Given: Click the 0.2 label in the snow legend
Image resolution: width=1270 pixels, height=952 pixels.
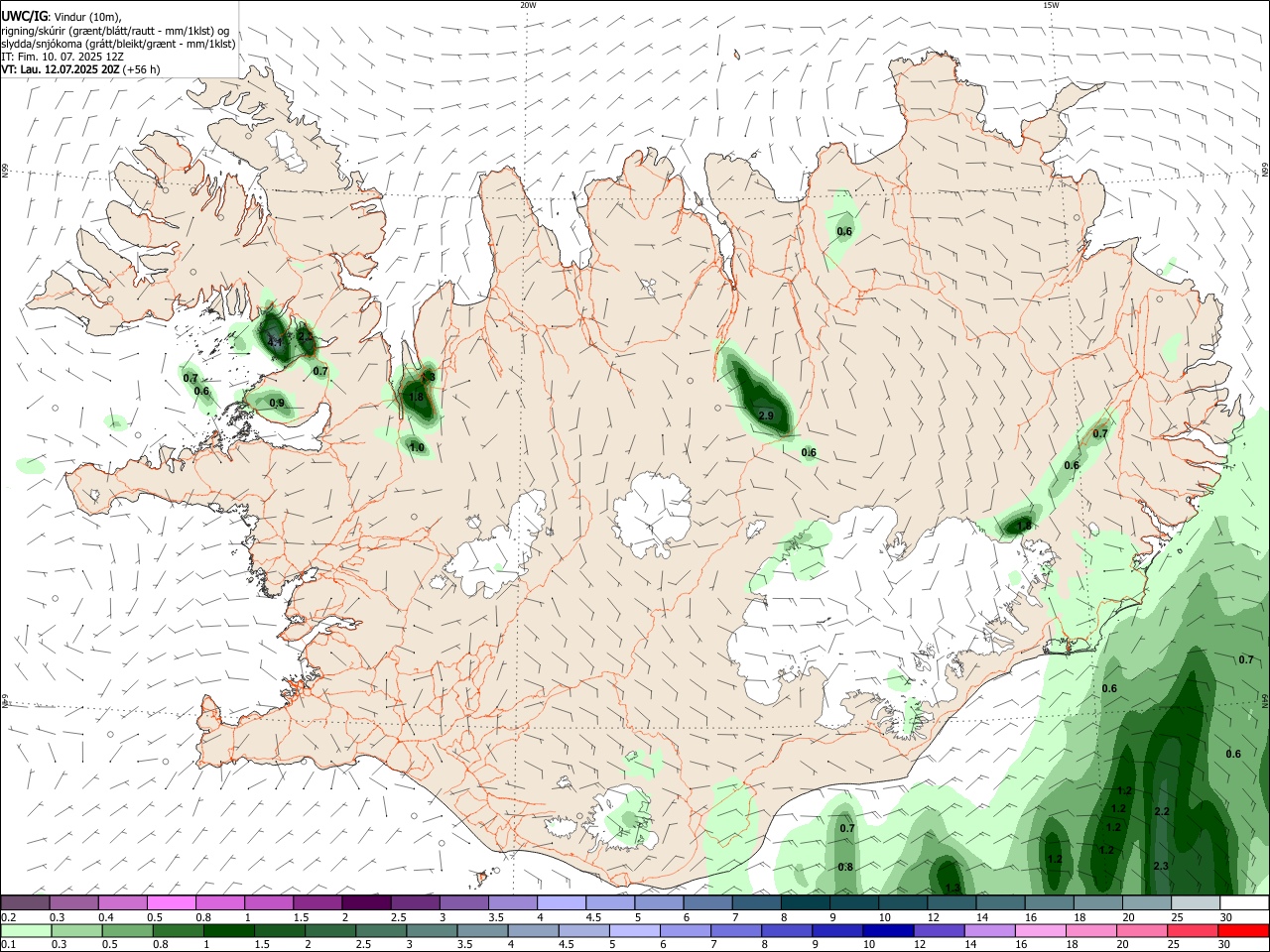Looking at the screenshot, I should coord(8,917).
